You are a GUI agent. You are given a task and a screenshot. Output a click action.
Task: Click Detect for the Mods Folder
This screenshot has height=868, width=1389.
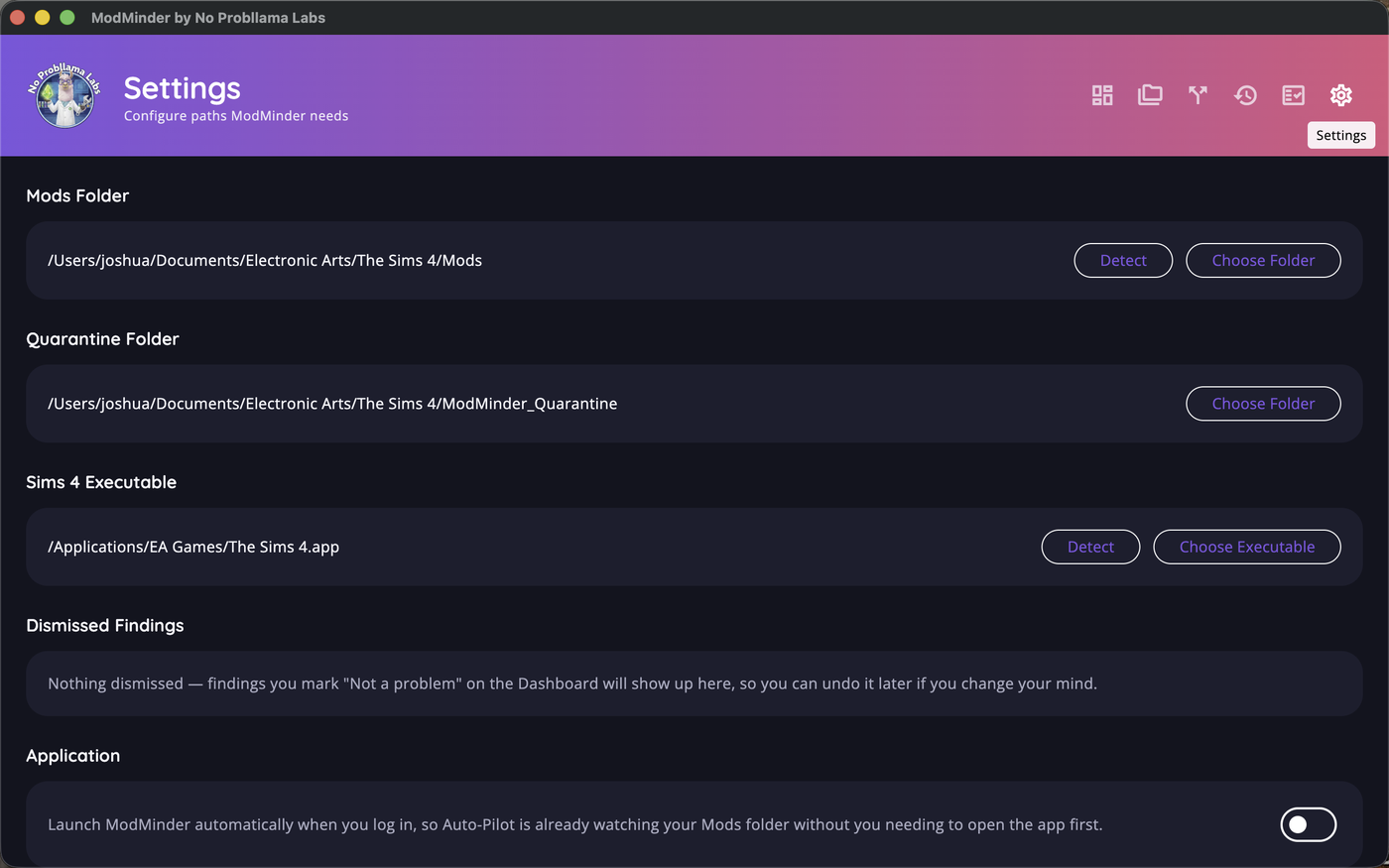tap(1123, 260)
